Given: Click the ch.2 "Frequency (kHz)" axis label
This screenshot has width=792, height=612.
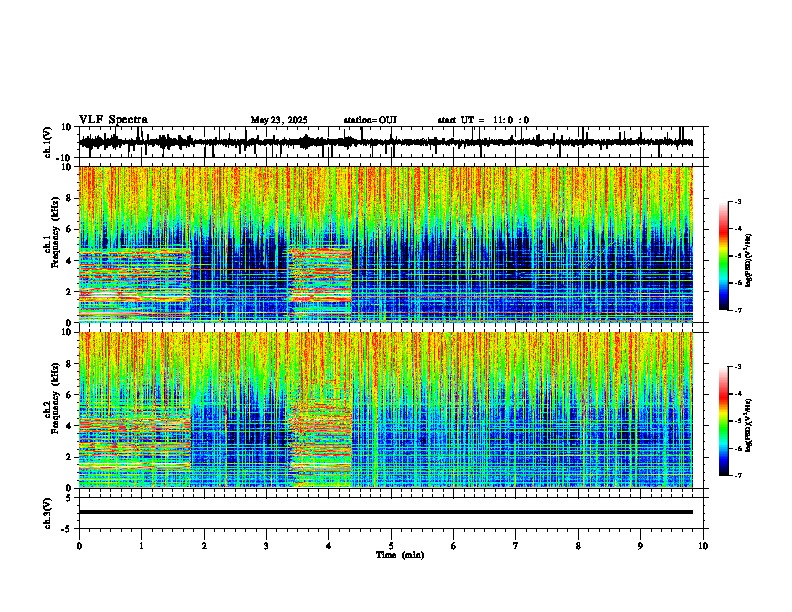Looking at the screenshot, I should [x=55, y=398].
